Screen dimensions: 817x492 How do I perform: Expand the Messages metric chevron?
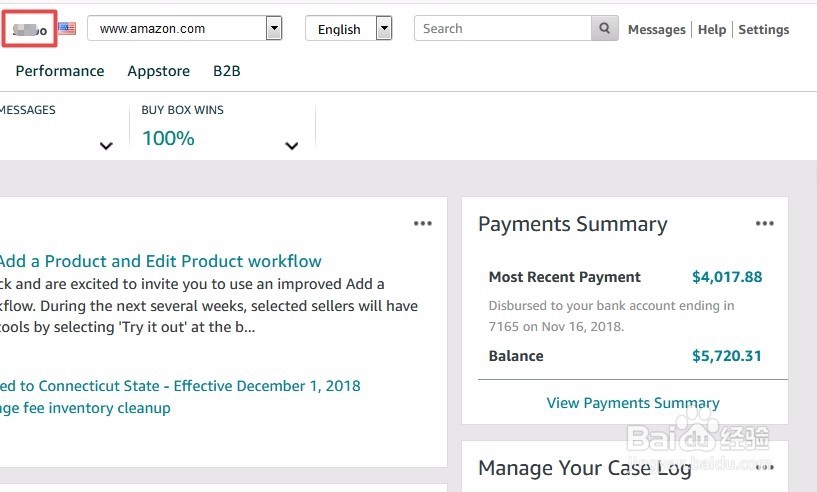click(106, 146)
